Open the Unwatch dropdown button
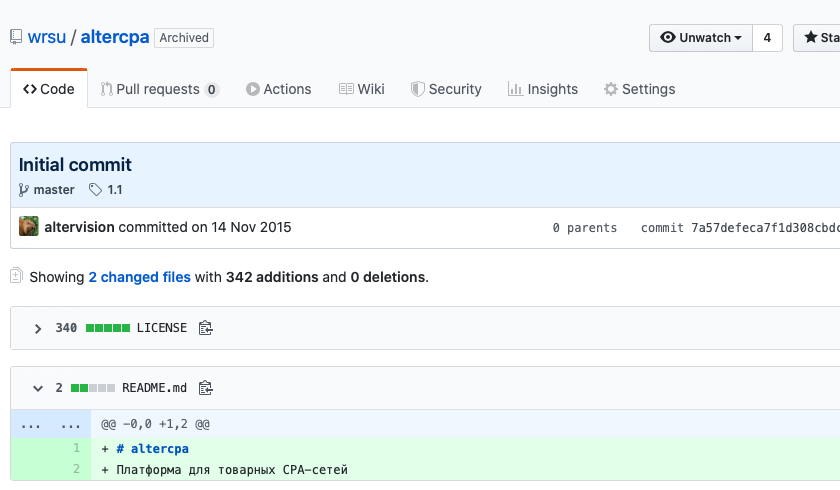Viewport: 840px width, 490px height. coord(701,38)
